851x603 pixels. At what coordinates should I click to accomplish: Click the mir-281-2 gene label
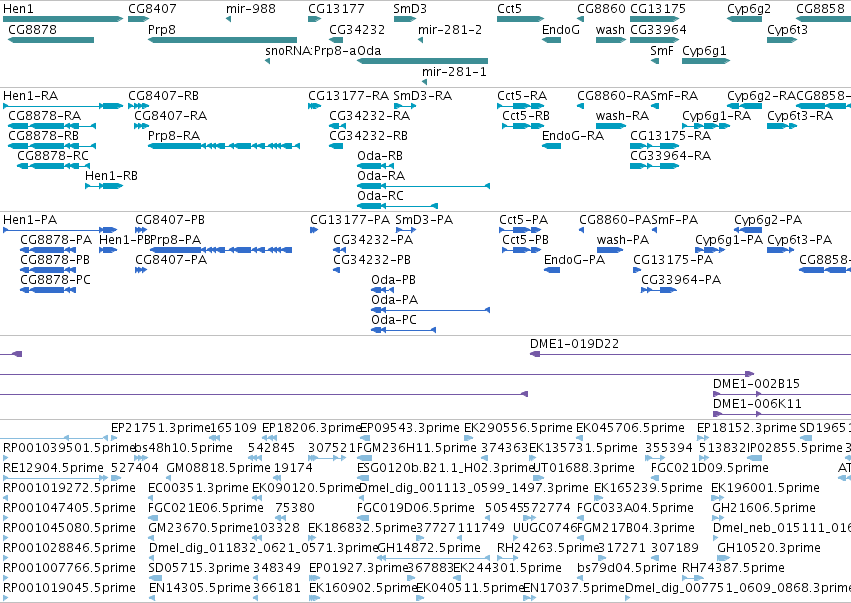pos(450,30)
